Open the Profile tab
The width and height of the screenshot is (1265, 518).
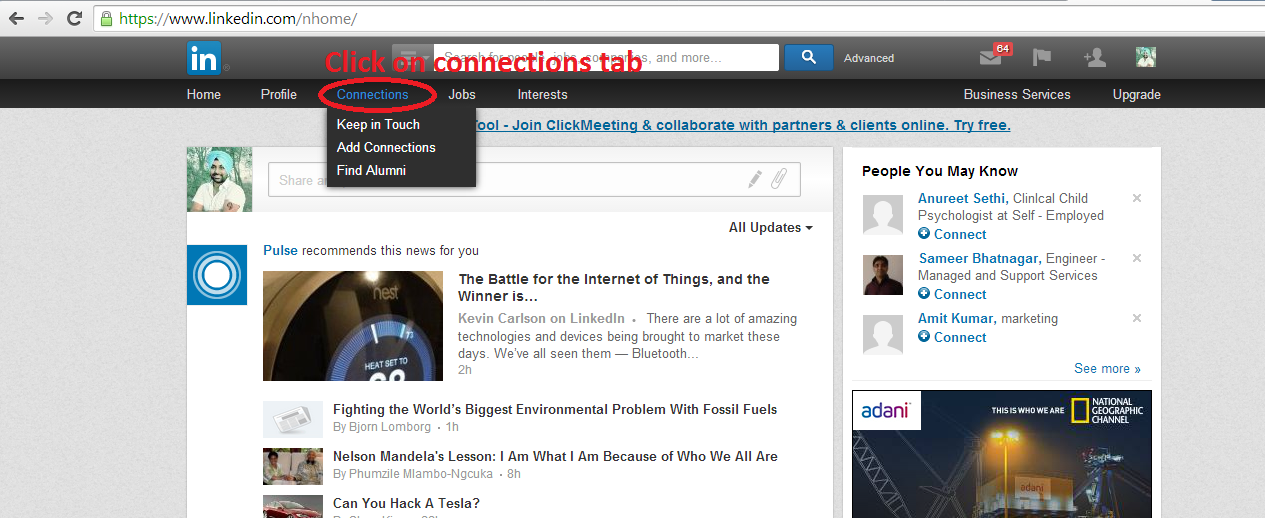click(279, 94)
